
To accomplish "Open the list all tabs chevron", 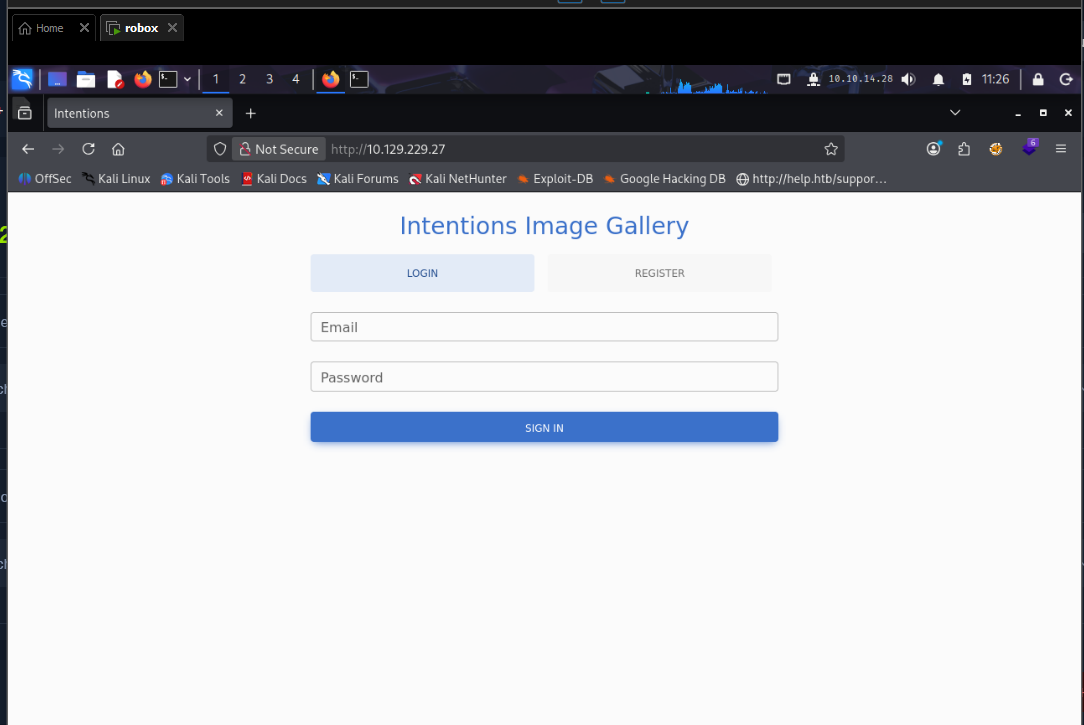I will 955,113.
